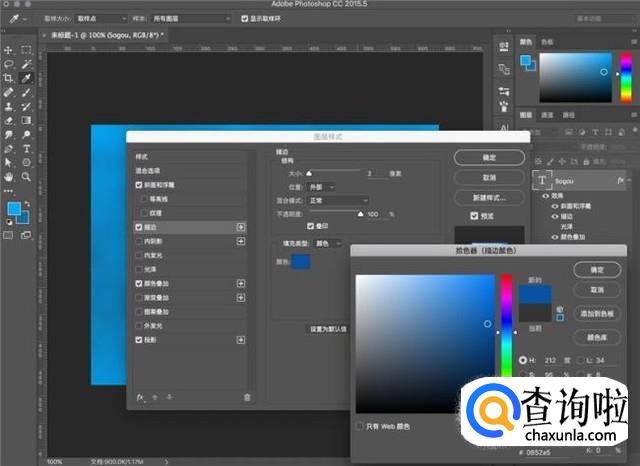
Task: Enable the 等高线 checkbox
Action: (144, 199)
